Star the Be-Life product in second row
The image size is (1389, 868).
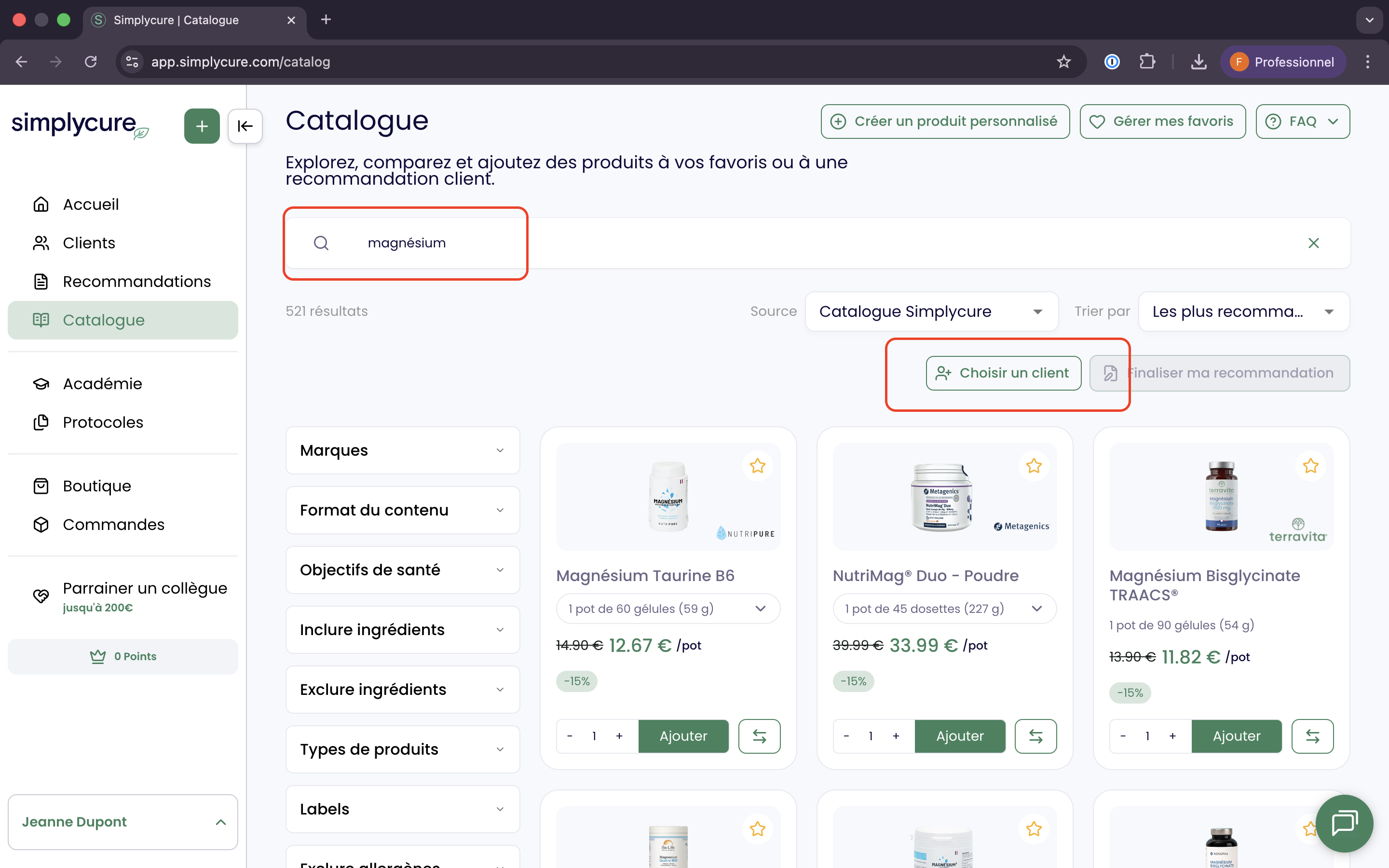[758, 828]
